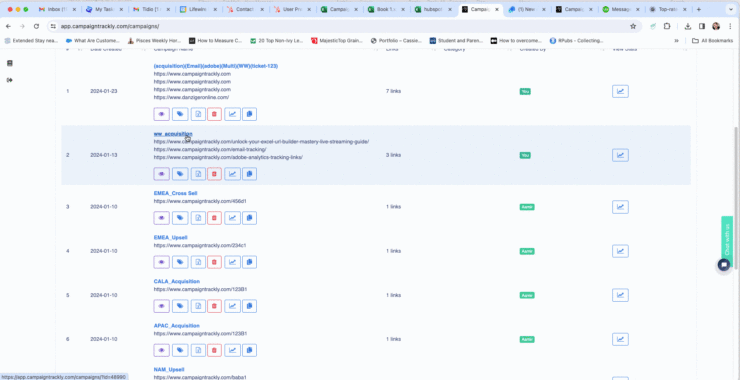Click the trash icon for APAC_Acquisition
Screen dimensions: 740x380
214,350
